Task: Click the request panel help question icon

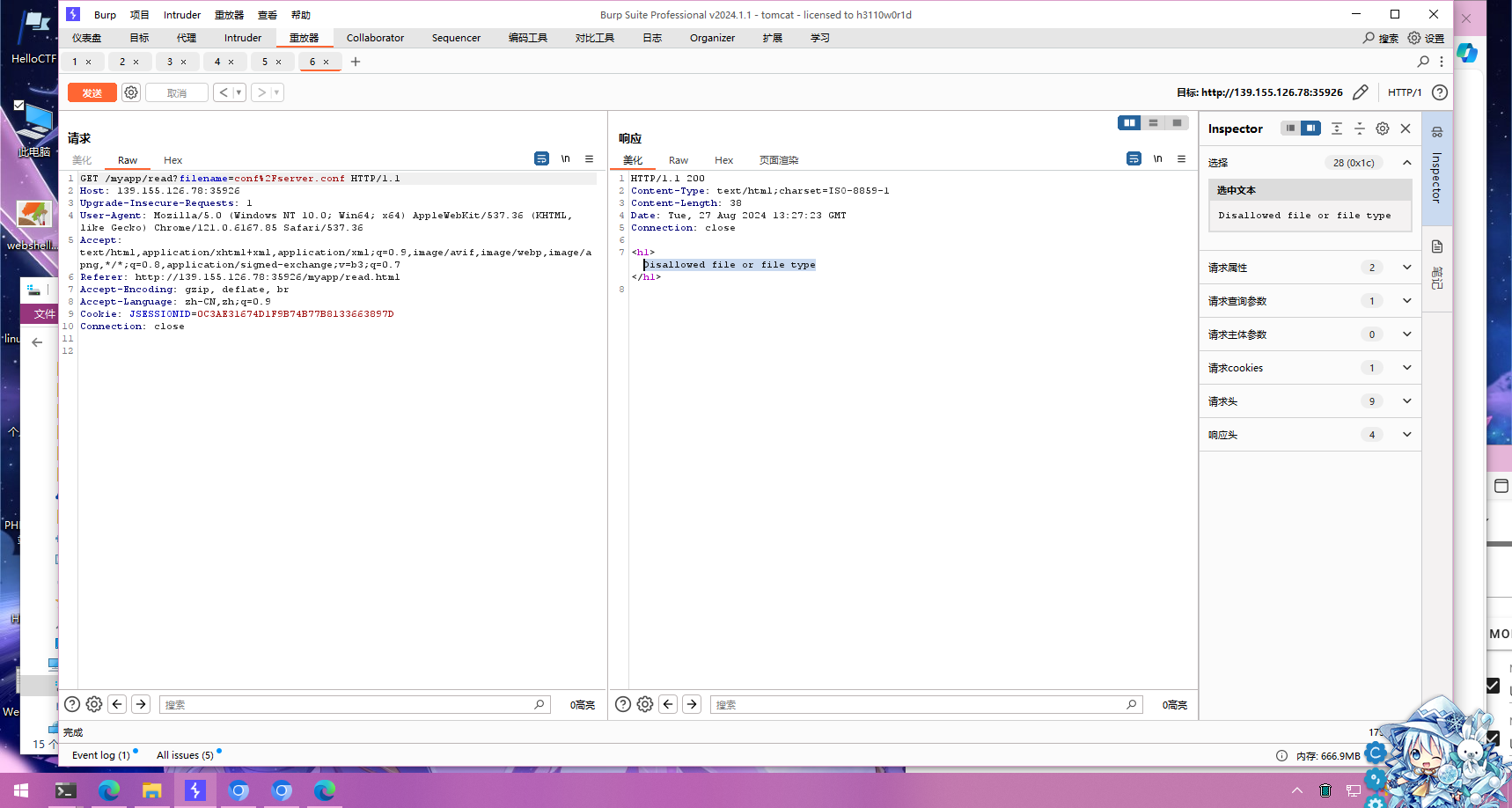Action: click(72, 704)
